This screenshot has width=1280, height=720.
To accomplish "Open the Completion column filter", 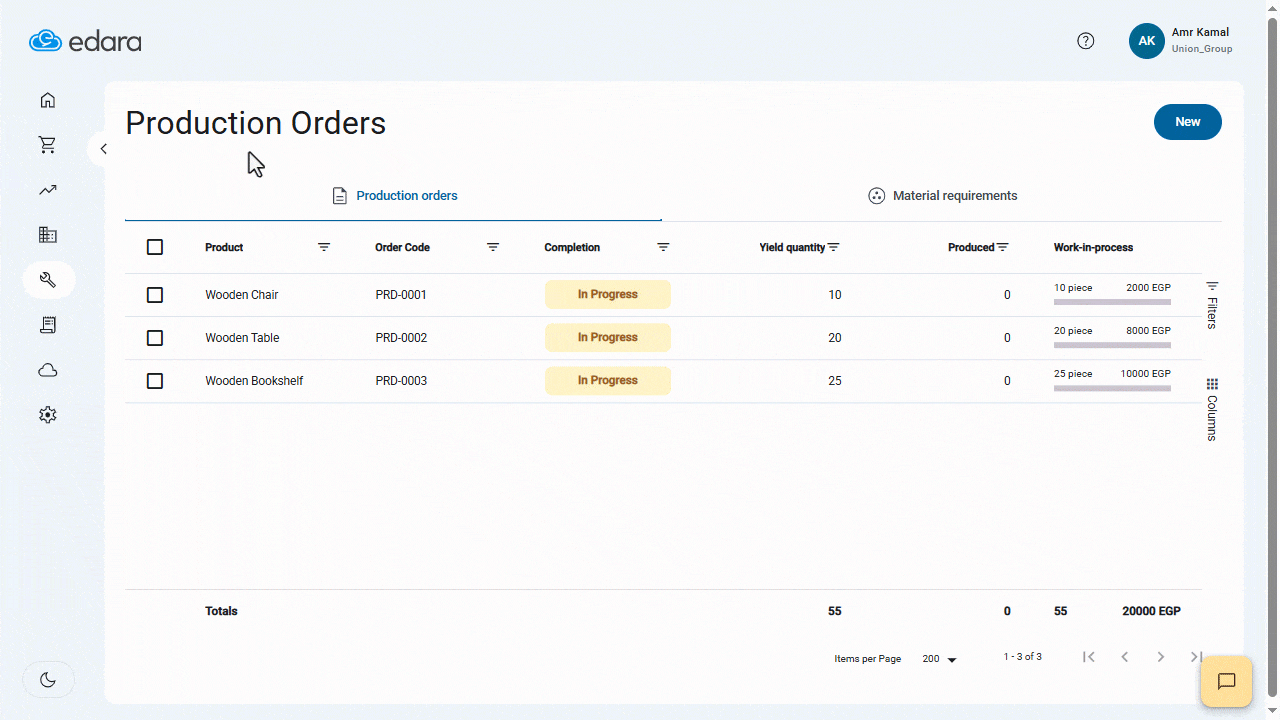I will click(x=663, y=247).
